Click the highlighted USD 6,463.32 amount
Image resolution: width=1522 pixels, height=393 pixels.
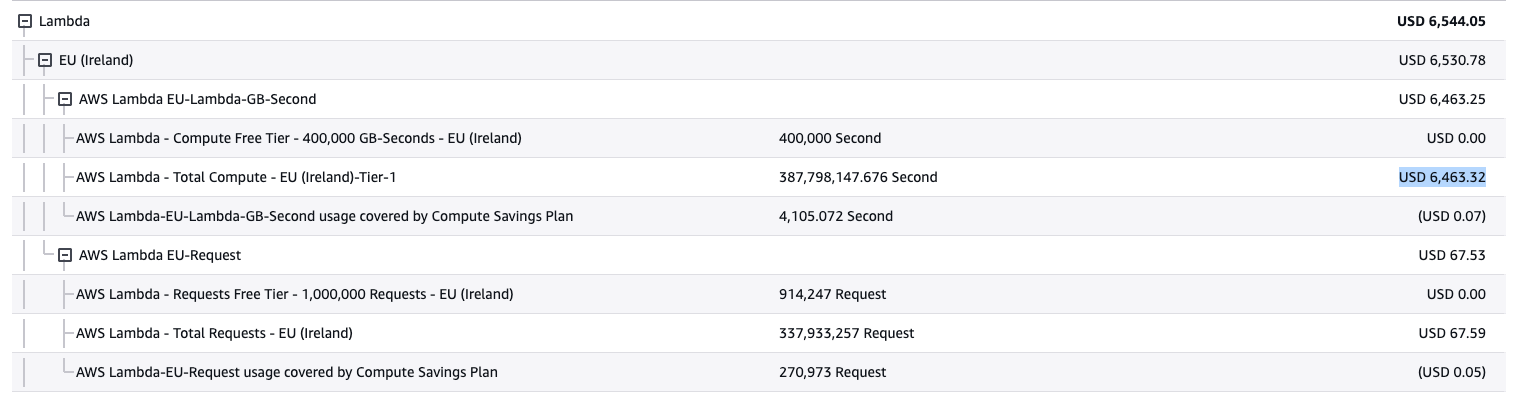(1442, 177)
